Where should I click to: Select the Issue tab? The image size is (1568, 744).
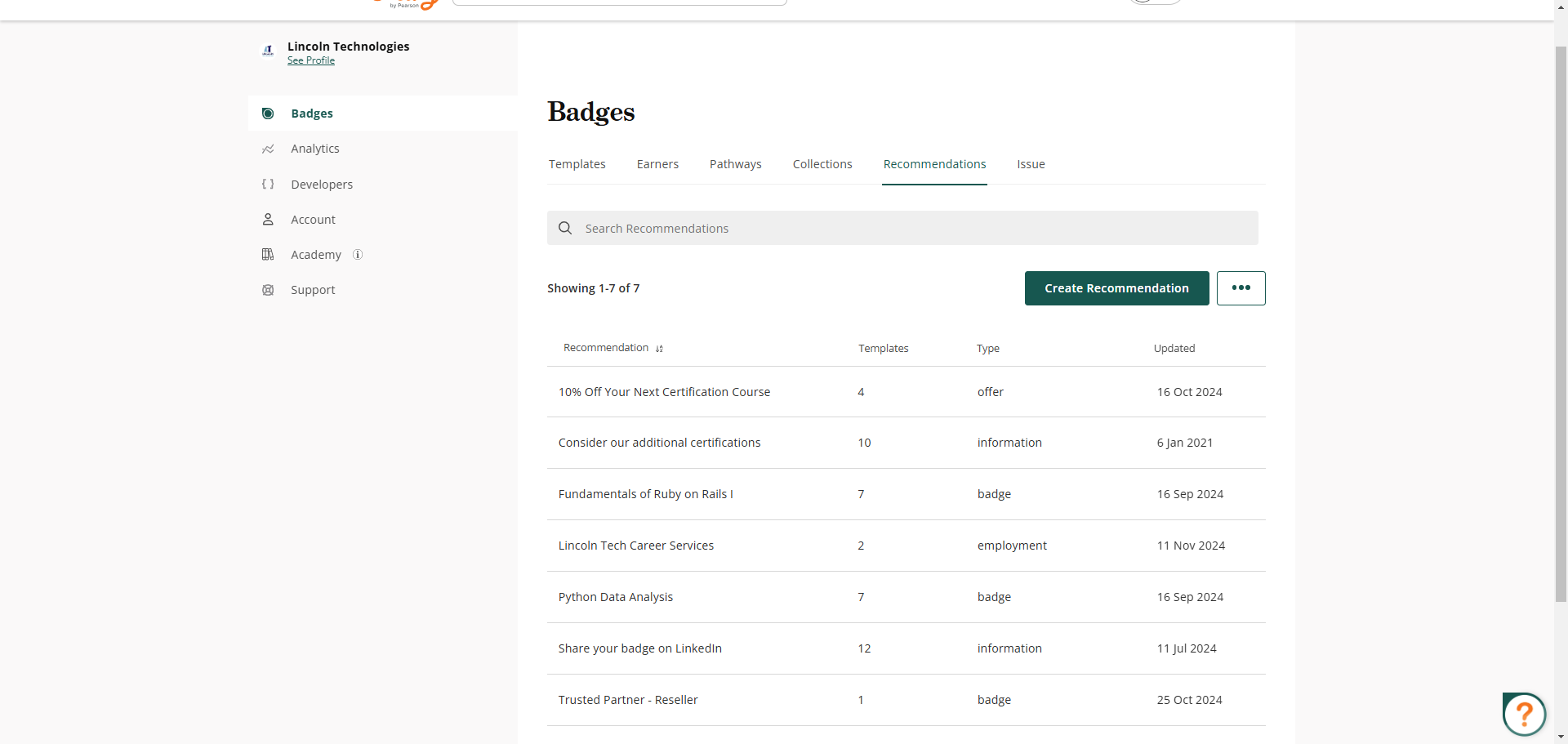pos(1031,164)
